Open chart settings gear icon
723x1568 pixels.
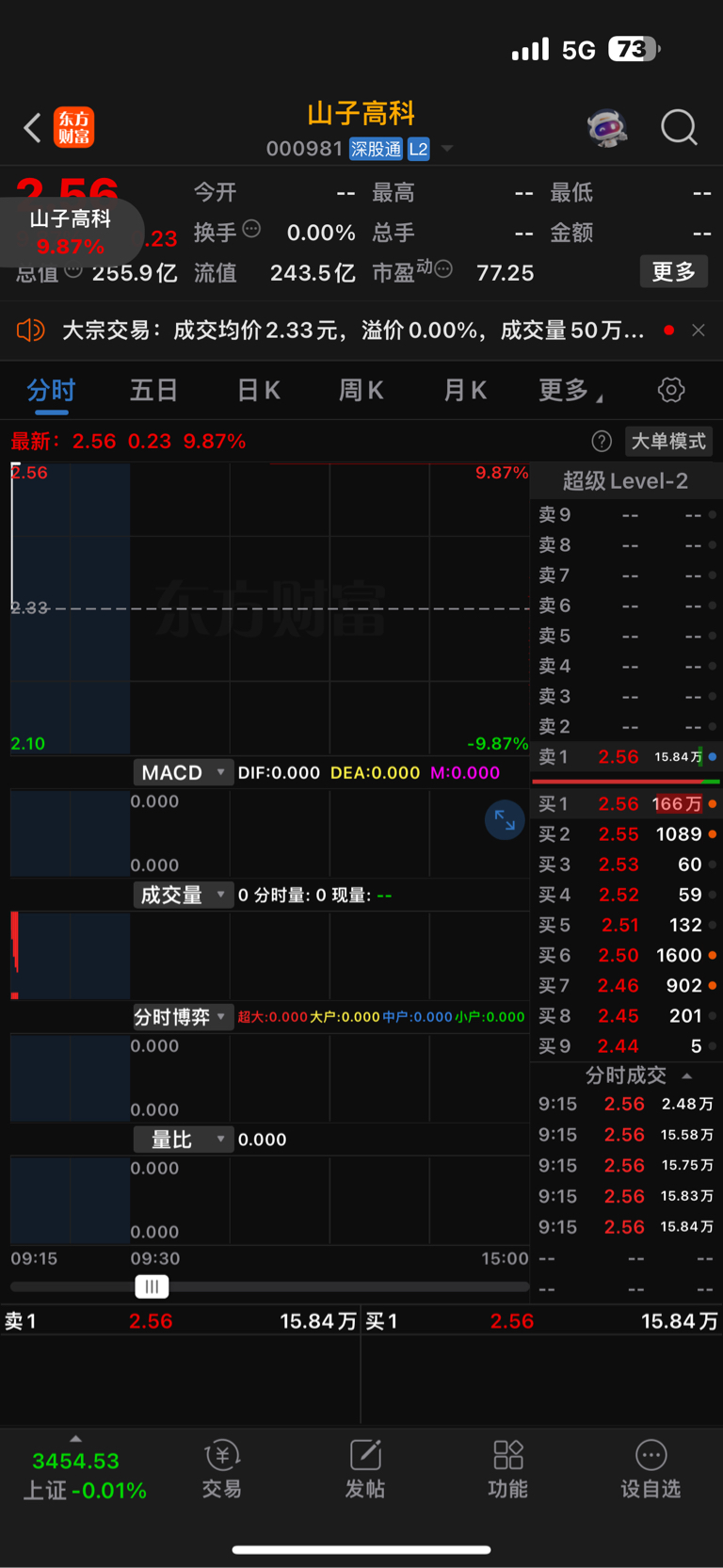[x=671, y=390]
